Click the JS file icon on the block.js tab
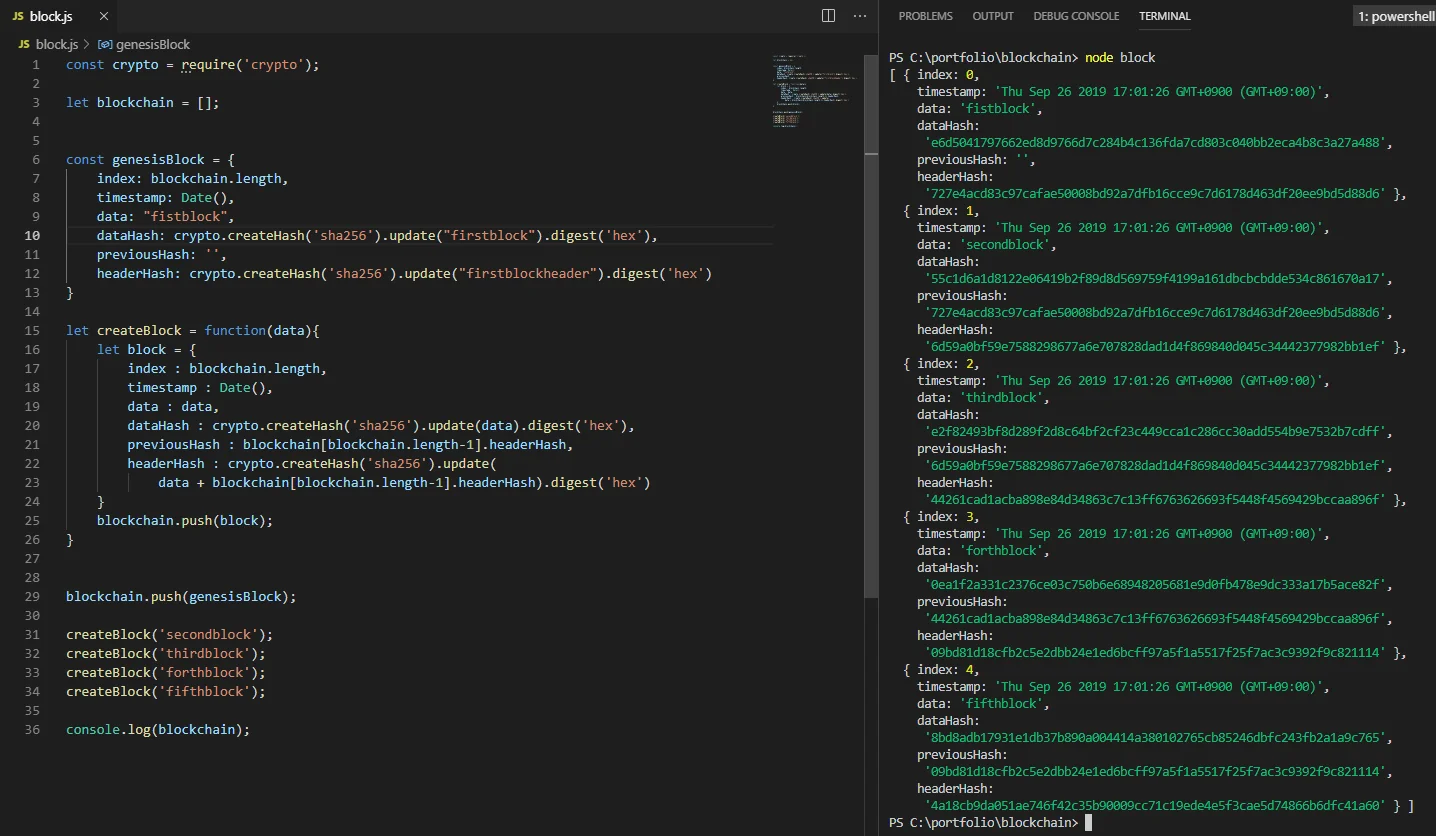The width and height of the screenshot is (1436, 836). [20, 17]
